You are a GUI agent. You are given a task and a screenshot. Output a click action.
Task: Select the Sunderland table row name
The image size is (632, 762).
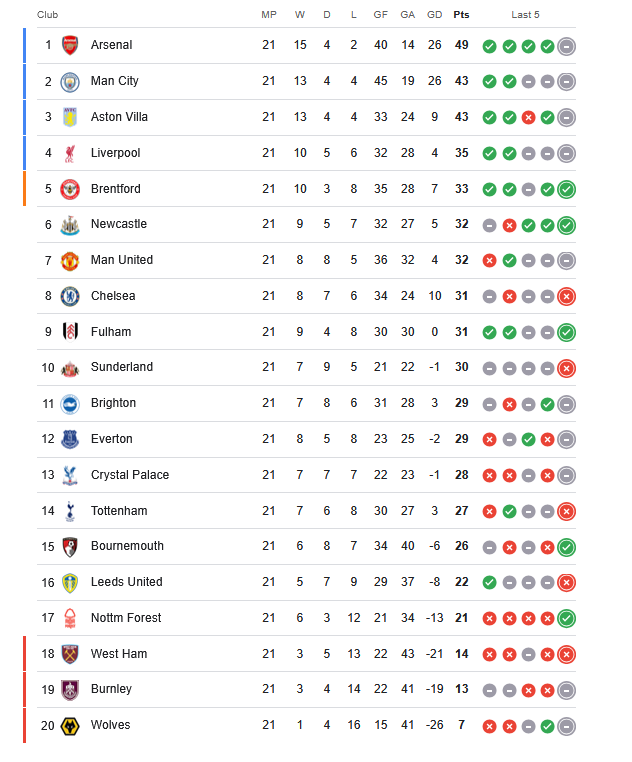point(121,367)
